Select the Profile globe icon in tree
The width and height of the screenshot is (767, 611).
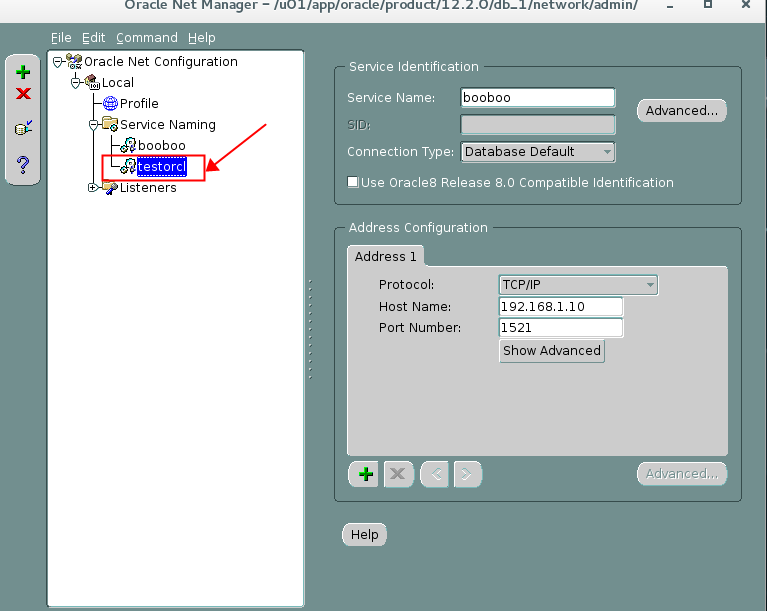pyautogui.click(x=110, y=104)
